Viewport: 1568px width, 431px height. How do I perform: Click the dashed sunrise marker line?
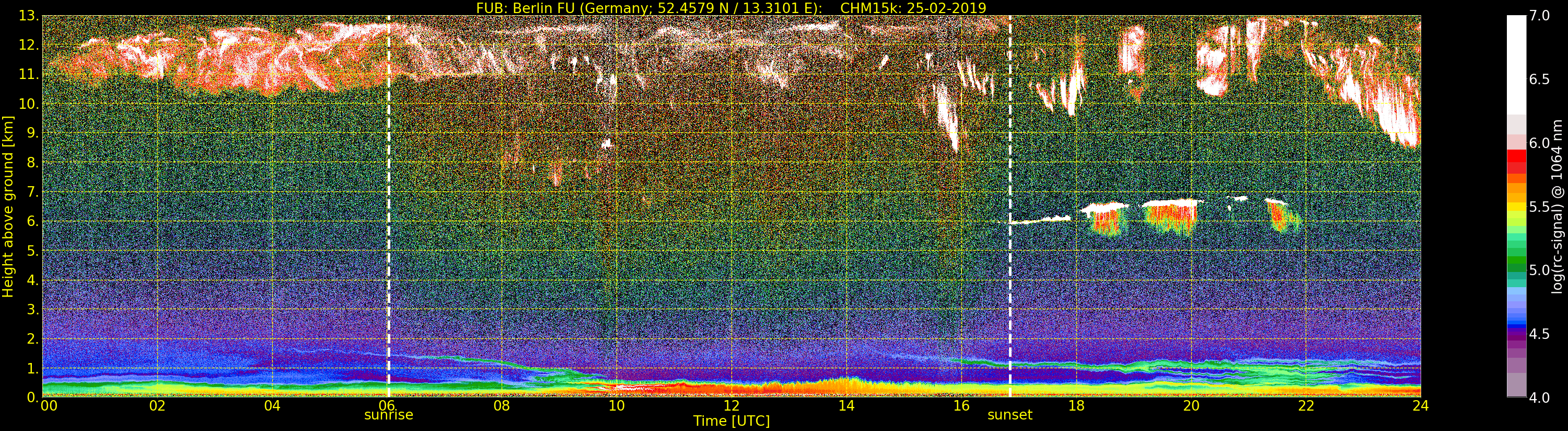pos(388,207)
